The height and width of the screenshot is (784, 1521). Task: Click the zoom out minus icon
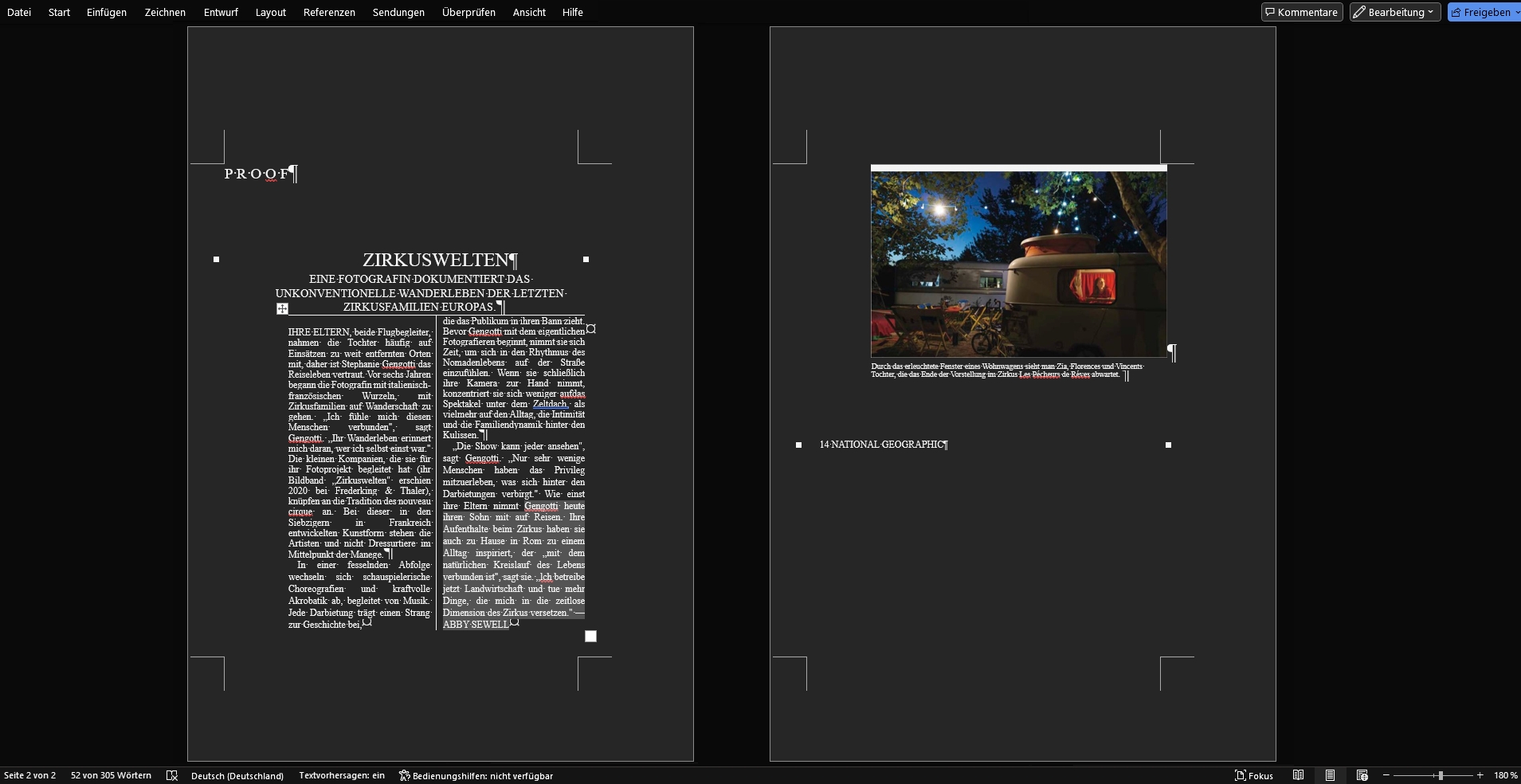(x=1386, y=775)
